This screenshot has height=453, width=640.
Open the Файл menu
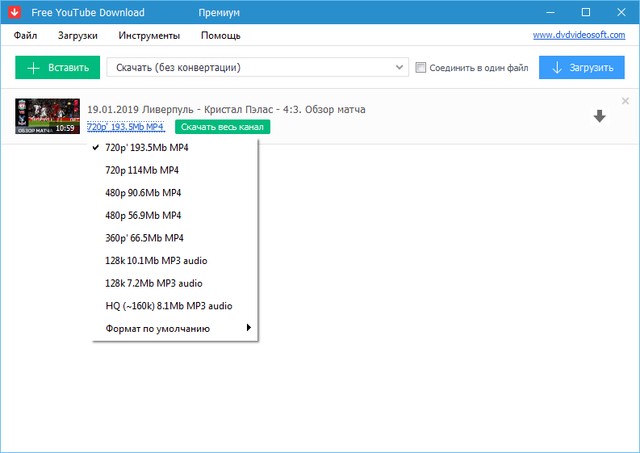tap(25, 35)
